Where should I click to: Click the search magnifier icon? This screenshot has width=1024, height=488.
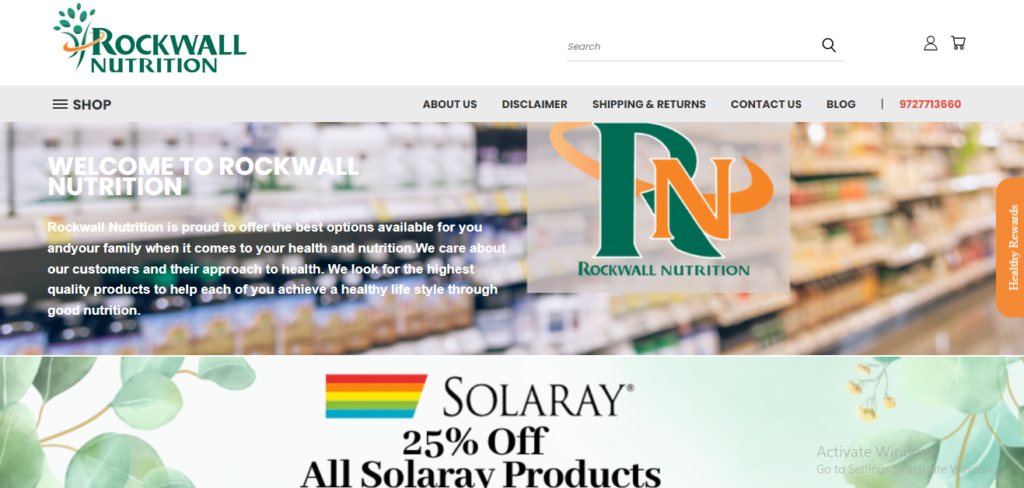click(x=828, y=45)
